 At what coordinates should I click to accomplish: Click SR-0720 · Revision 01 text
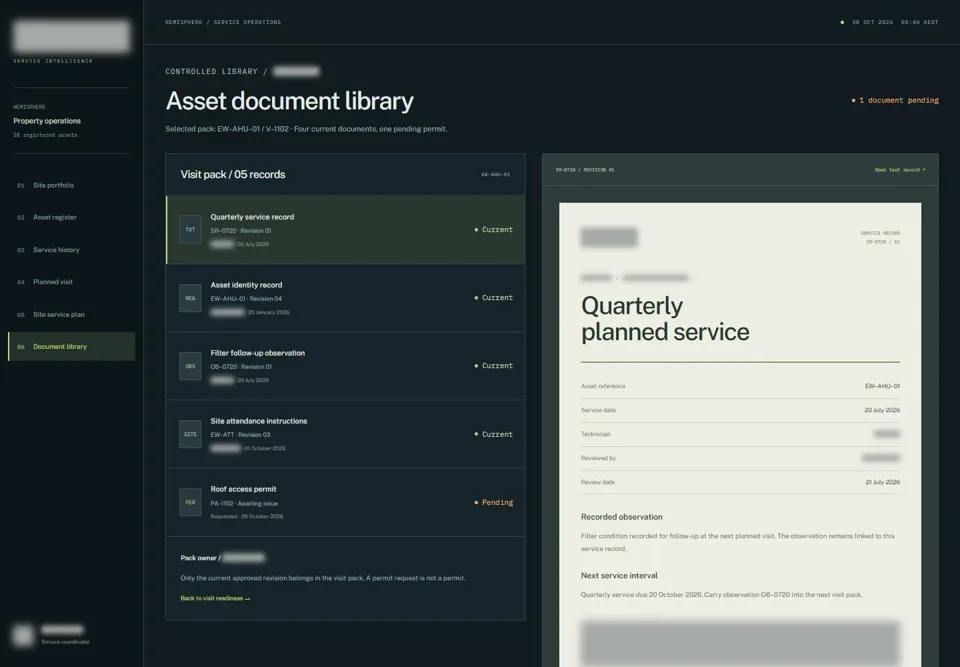click(241, 231)
